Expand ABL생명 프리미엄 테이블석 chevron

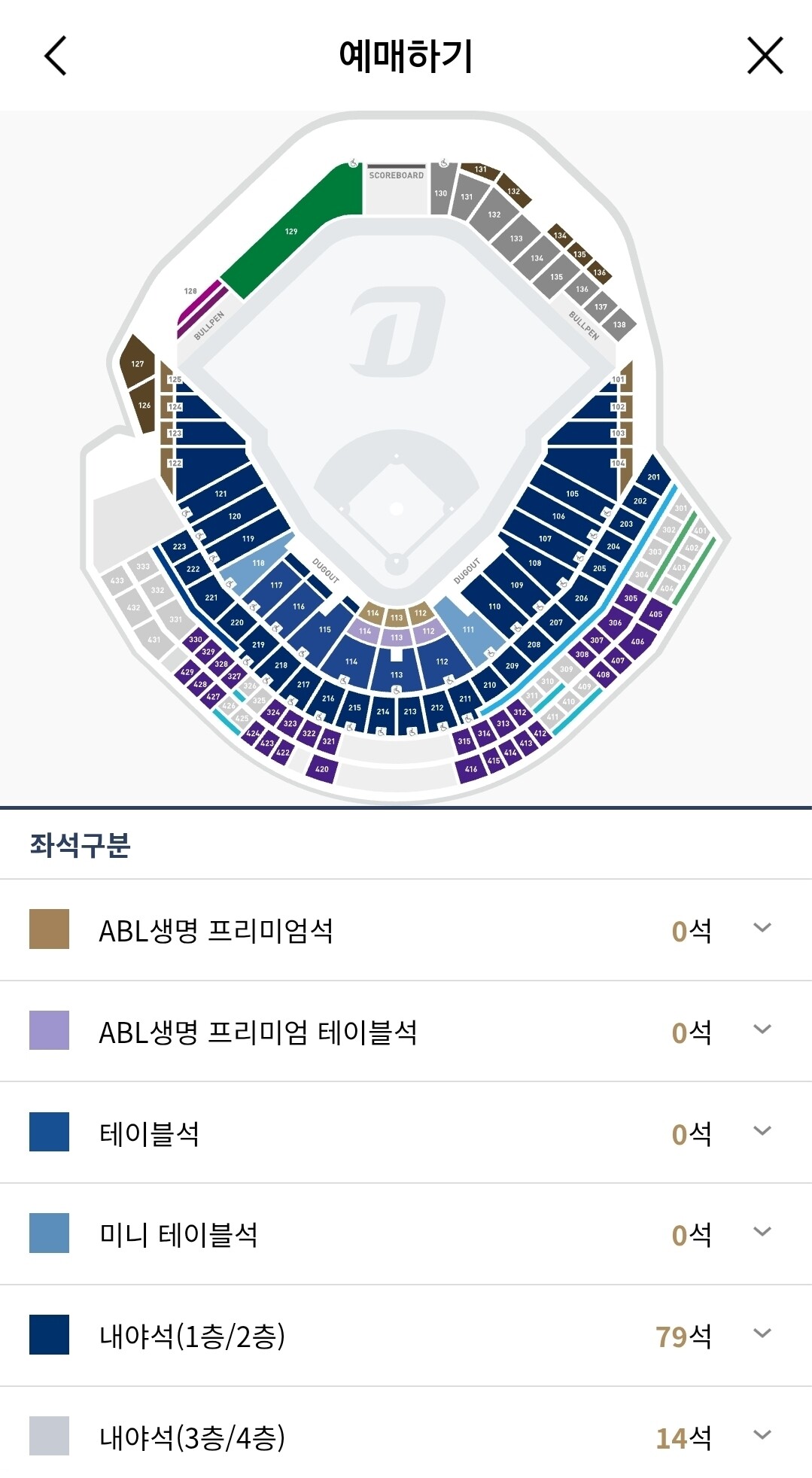point(762,1030)
